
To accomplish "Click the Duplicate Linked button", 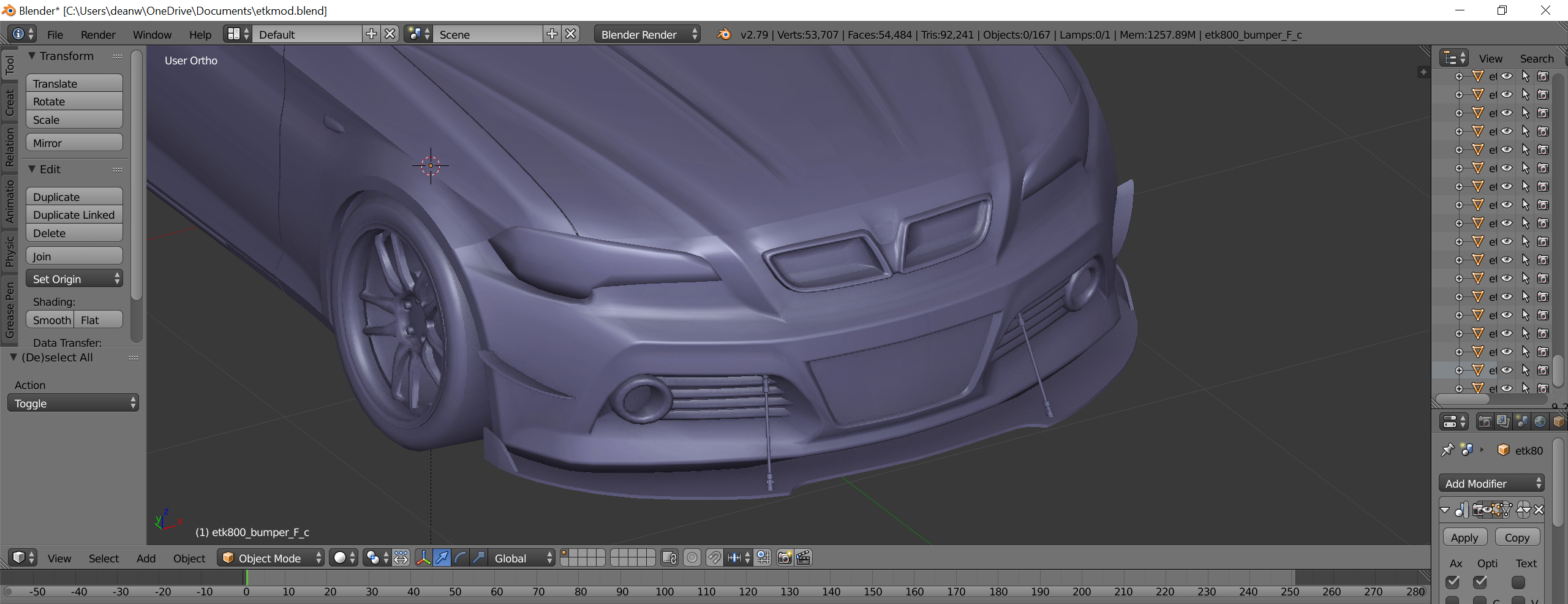I will coord(74,215).
